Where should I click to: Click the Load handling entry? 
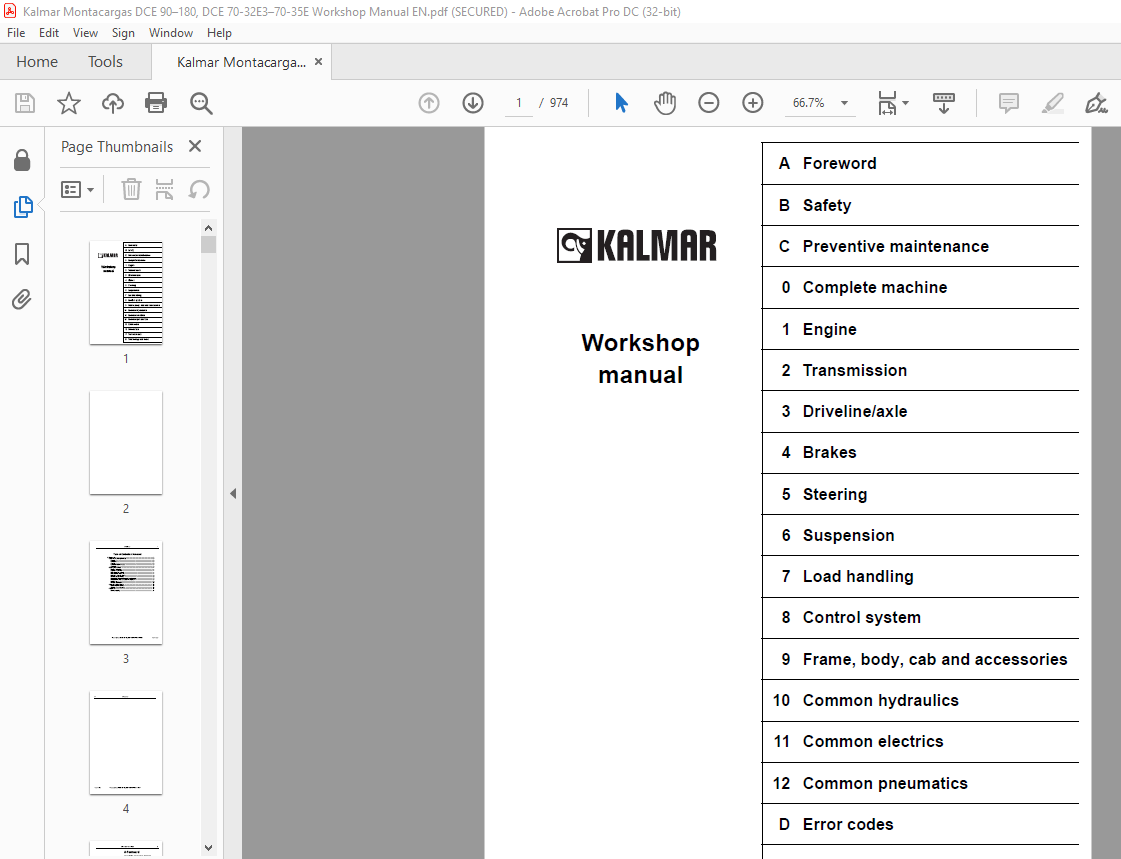click(x=920, y=577)
